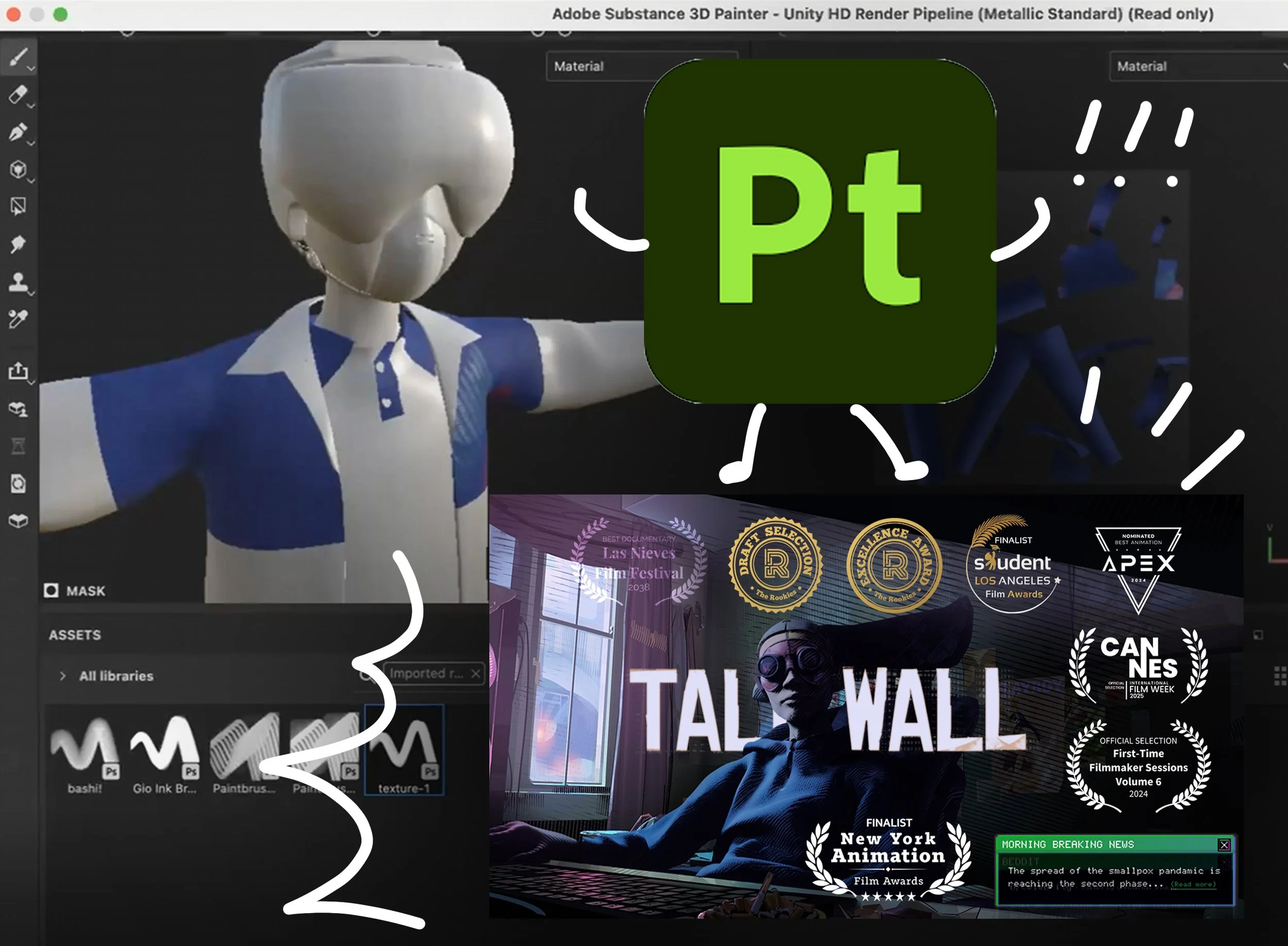Clear the Imported search filter
The image size is (1288, 946).
[x=476, y=674]
